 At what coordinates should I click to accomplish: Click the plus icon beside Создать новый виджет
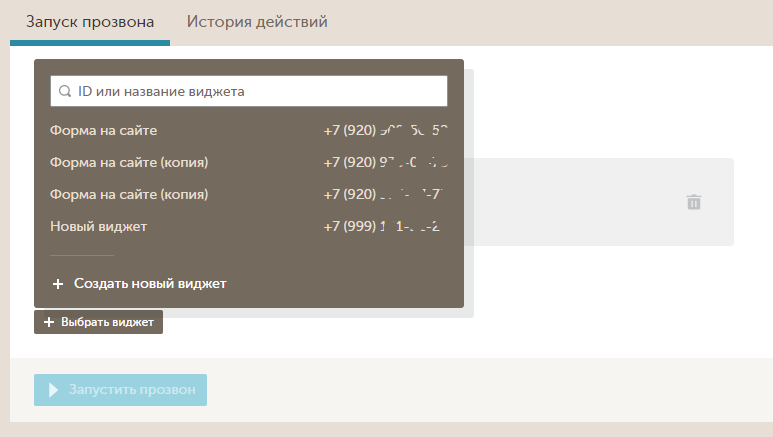pyautogui.click(x=58, y=284)
